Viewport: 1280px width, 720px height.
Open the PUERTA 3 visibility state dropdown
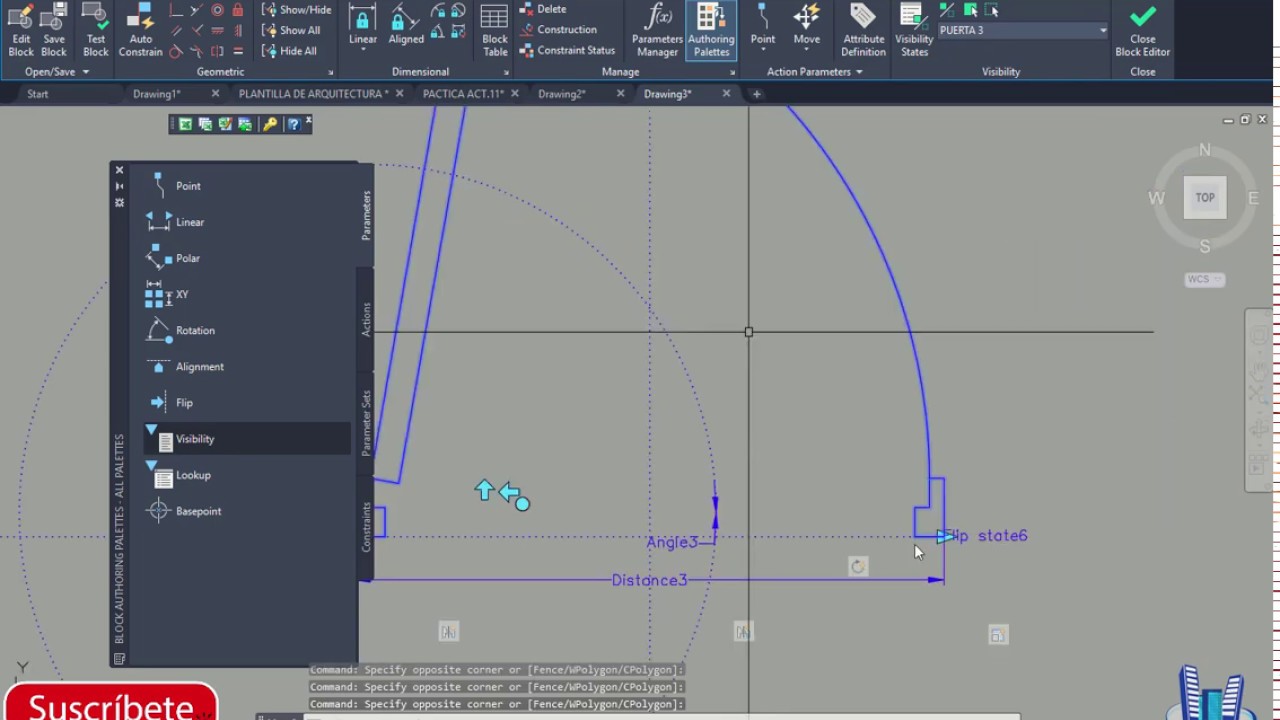point(1103,30)
